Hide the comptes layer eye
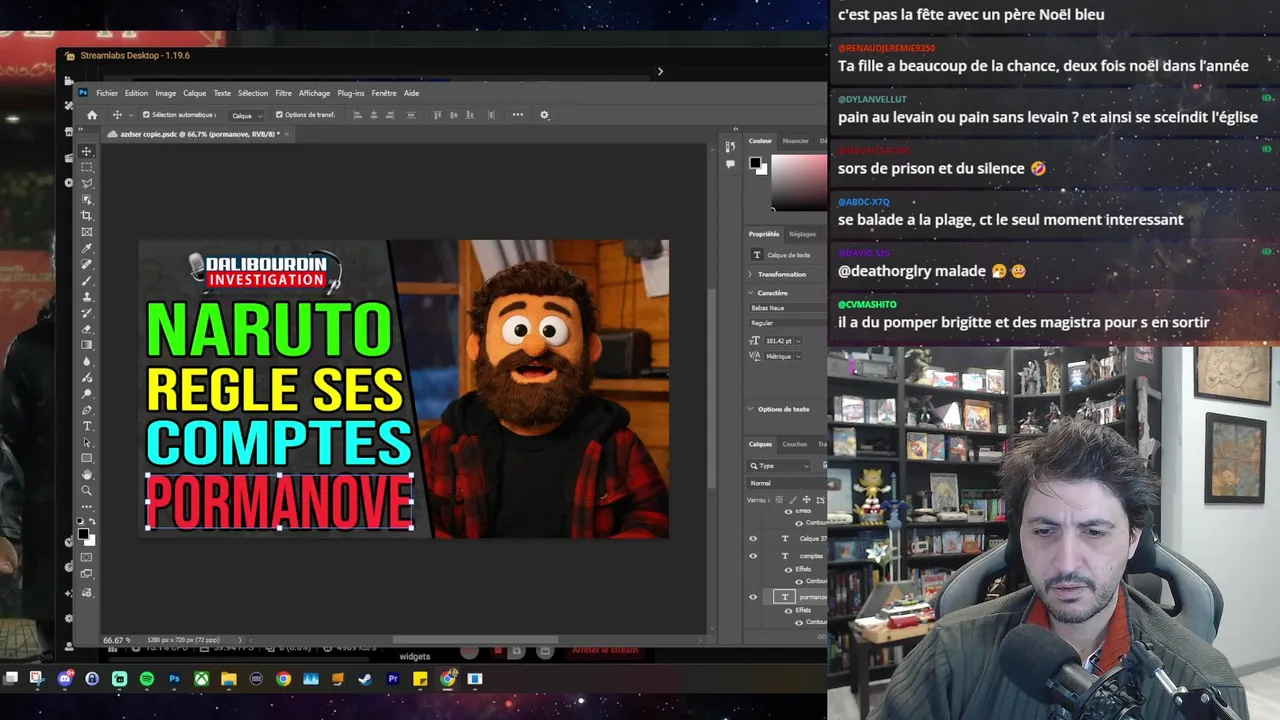The image size is (1280, 720). tap(753, 556)
